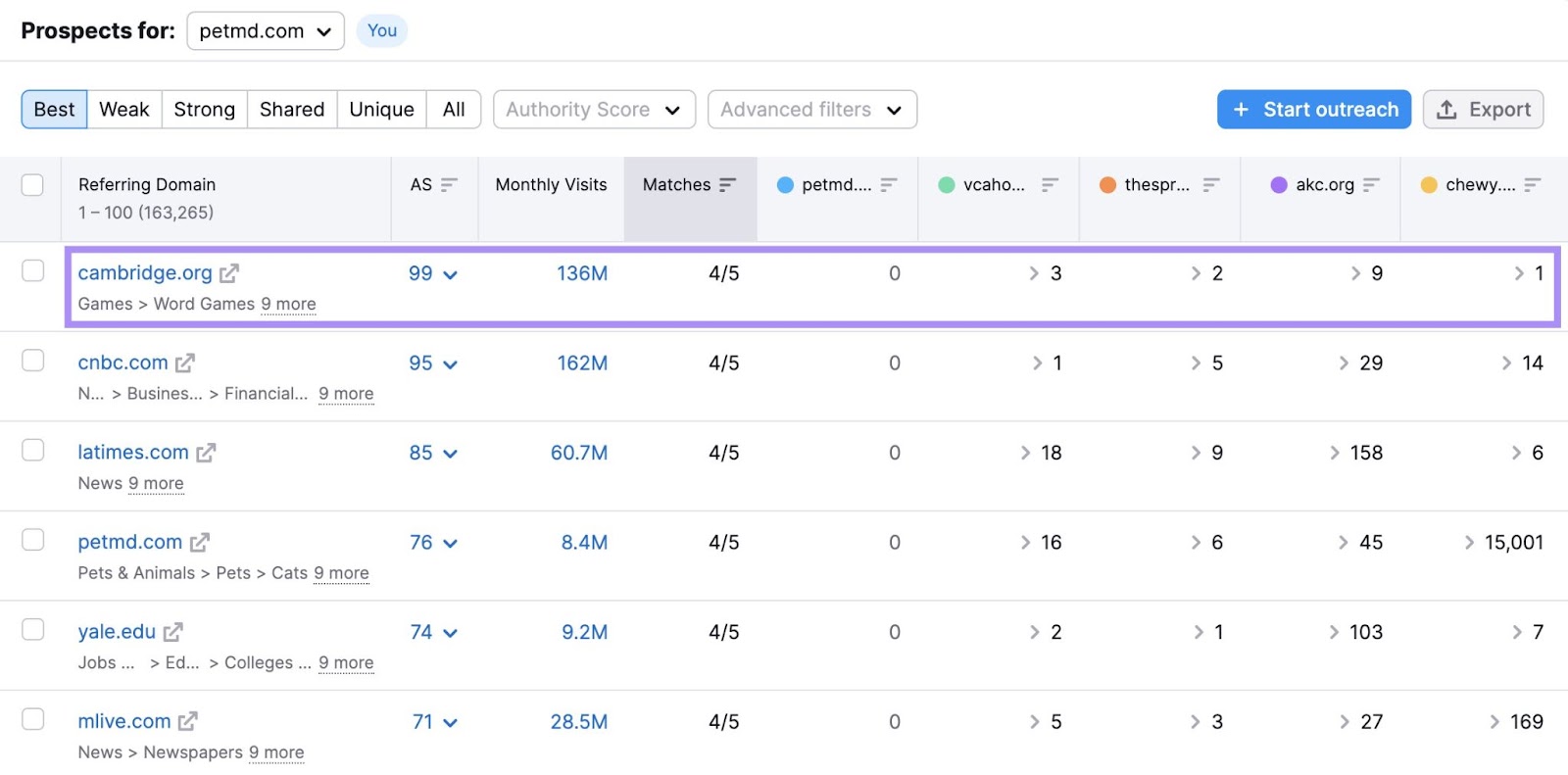Image resolution: width=1568 pixels, height=775 pixels.
Task: Open cambridge.org external link icon
Action: [x=229, y=273]
